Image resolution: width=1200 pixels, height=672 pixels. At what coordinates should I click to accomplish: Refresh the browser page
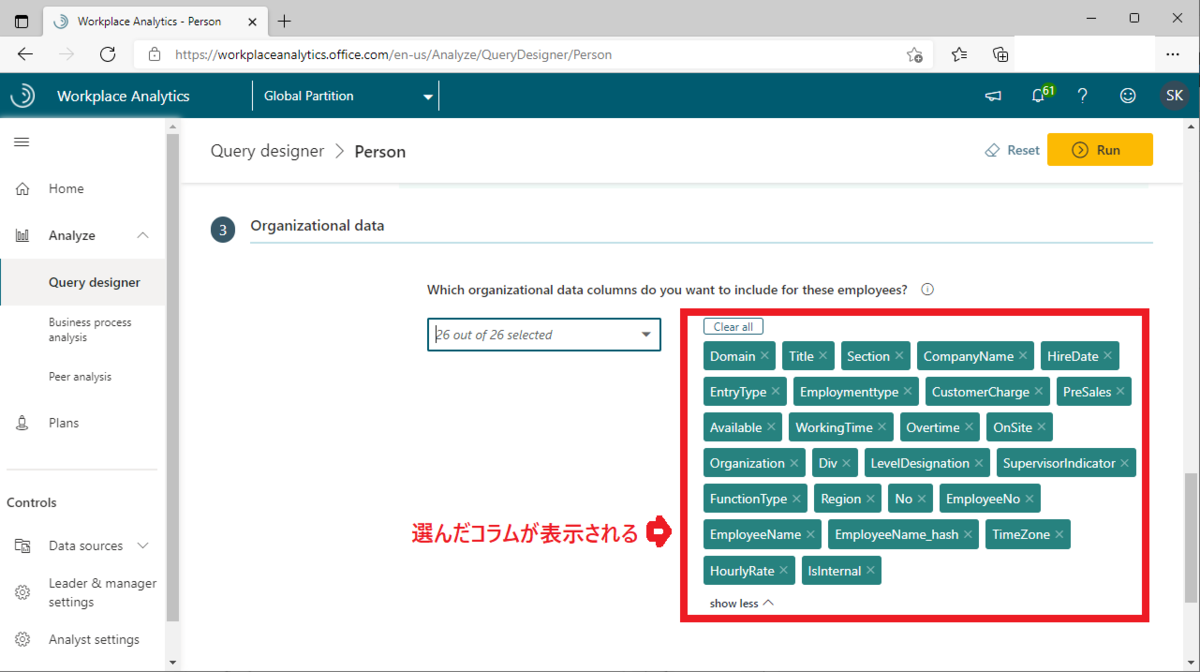click(108, 54)
